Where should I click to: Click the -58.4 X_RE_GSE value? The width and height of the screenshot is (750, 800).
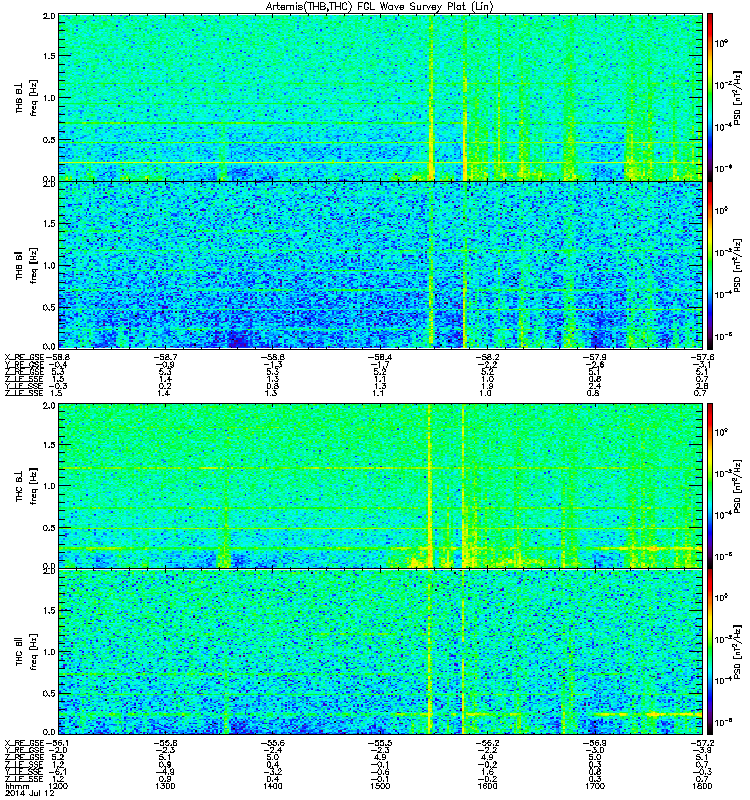[380, 358]
